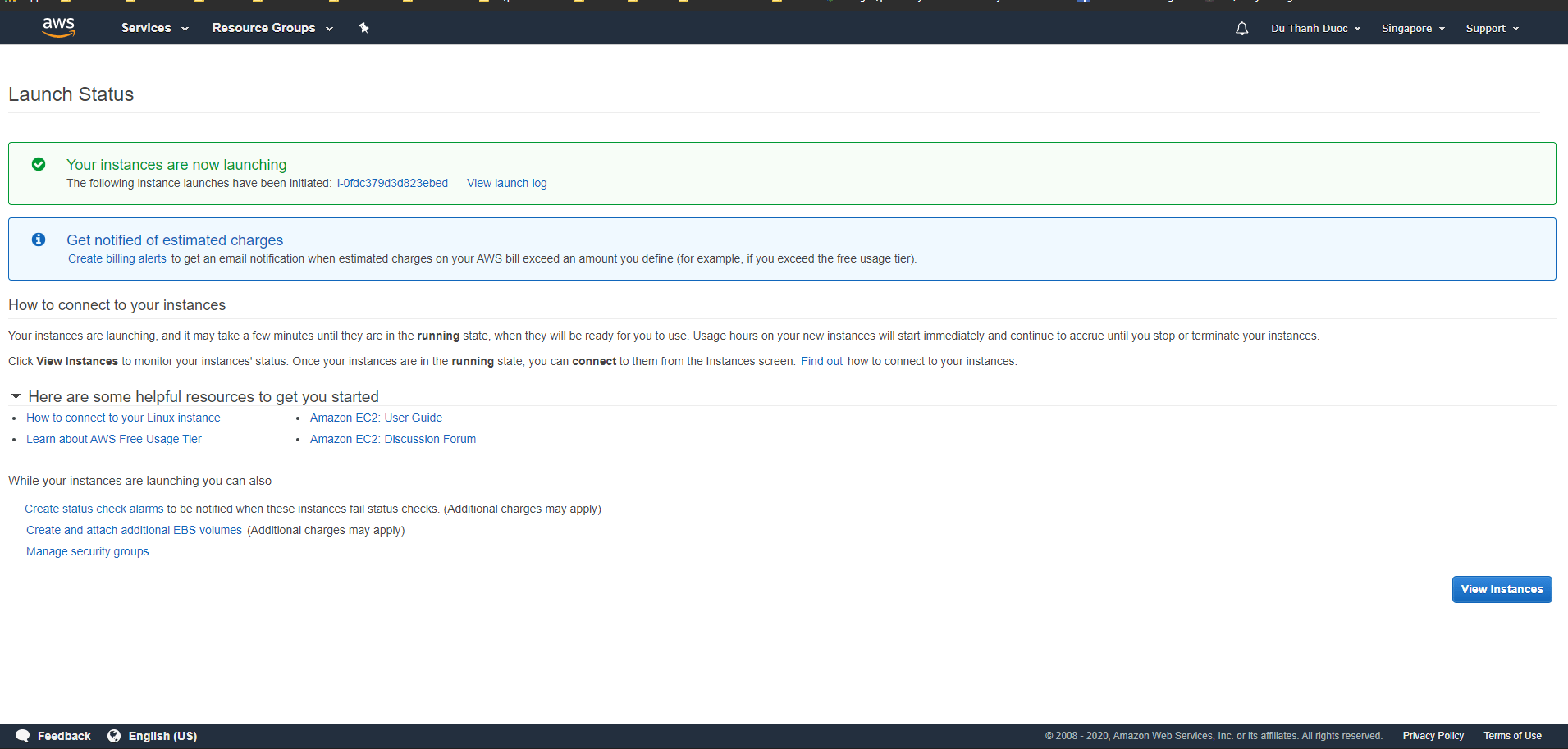Open Amazon EC2: User Guide link
This screenshot has height=749, width=1568.
pos(376,418)
